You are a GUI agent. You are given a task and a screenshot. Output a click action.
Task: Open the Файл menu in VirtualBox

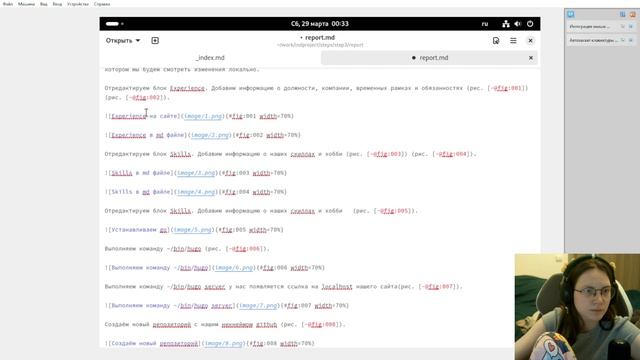[8, 4]
